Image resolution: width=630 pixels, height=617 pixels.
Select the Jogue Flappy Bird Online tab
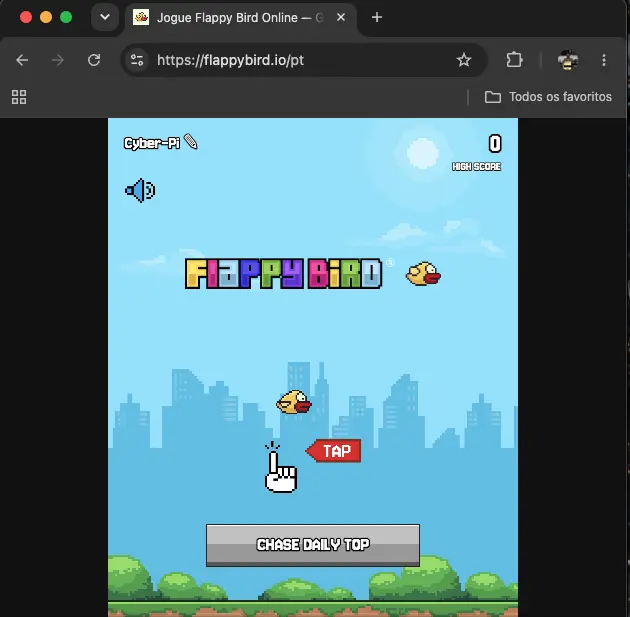[x=241, y=18]
